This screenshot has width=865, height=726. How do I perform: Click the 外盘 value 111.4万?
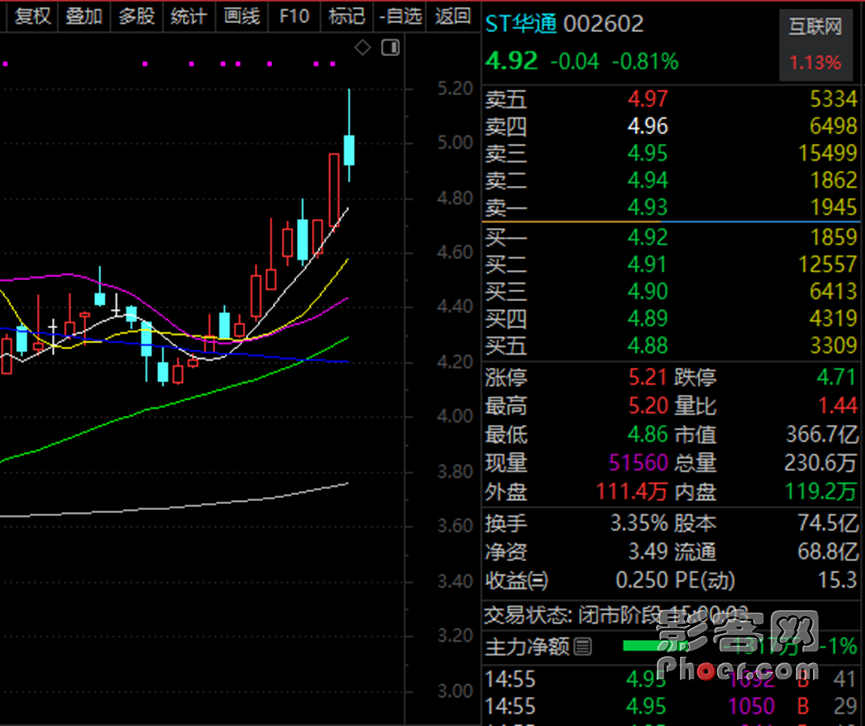click(x=632, y=492)
